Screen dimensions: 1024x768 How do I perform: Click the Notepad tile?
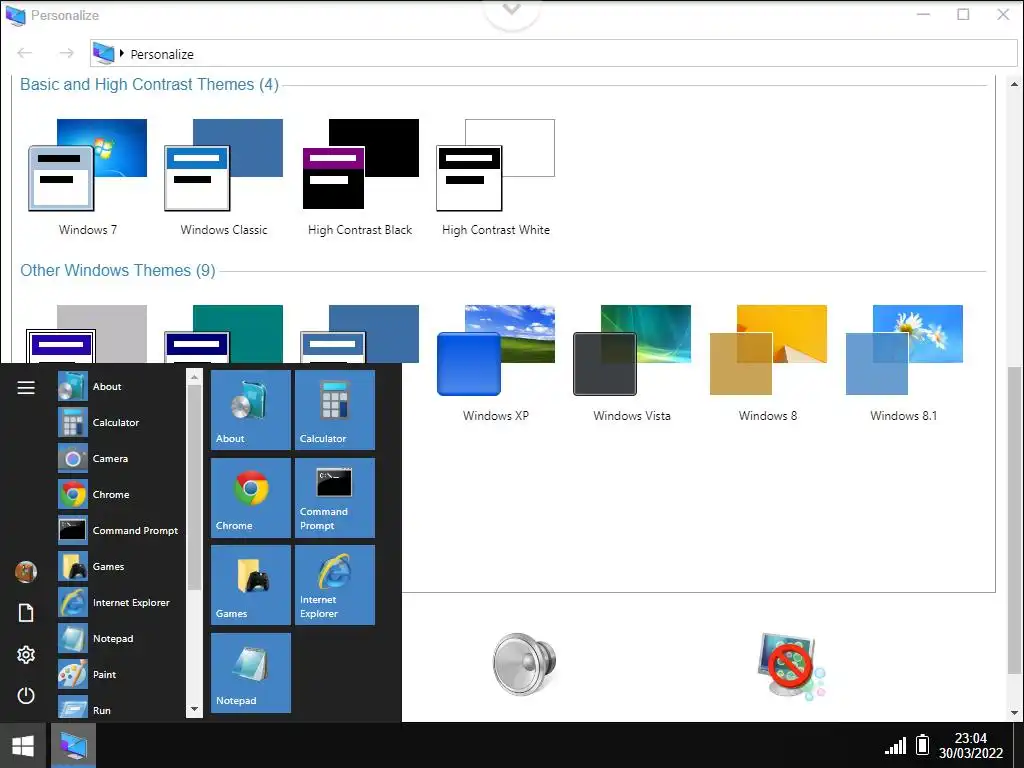(x=251, y=673)
